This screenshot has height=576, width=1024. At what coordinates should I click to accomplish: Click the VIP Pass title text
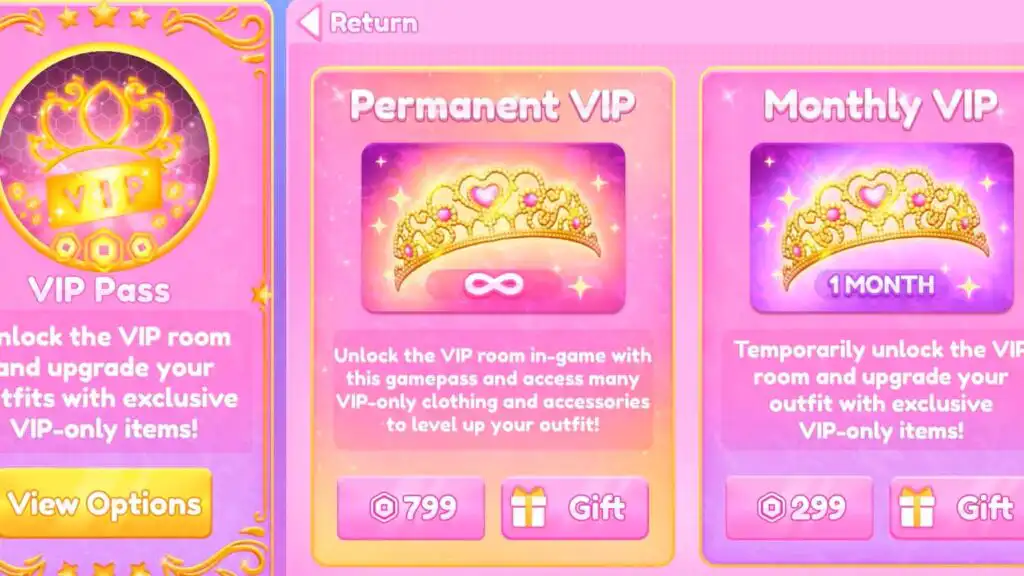click(x=99, y=290)
